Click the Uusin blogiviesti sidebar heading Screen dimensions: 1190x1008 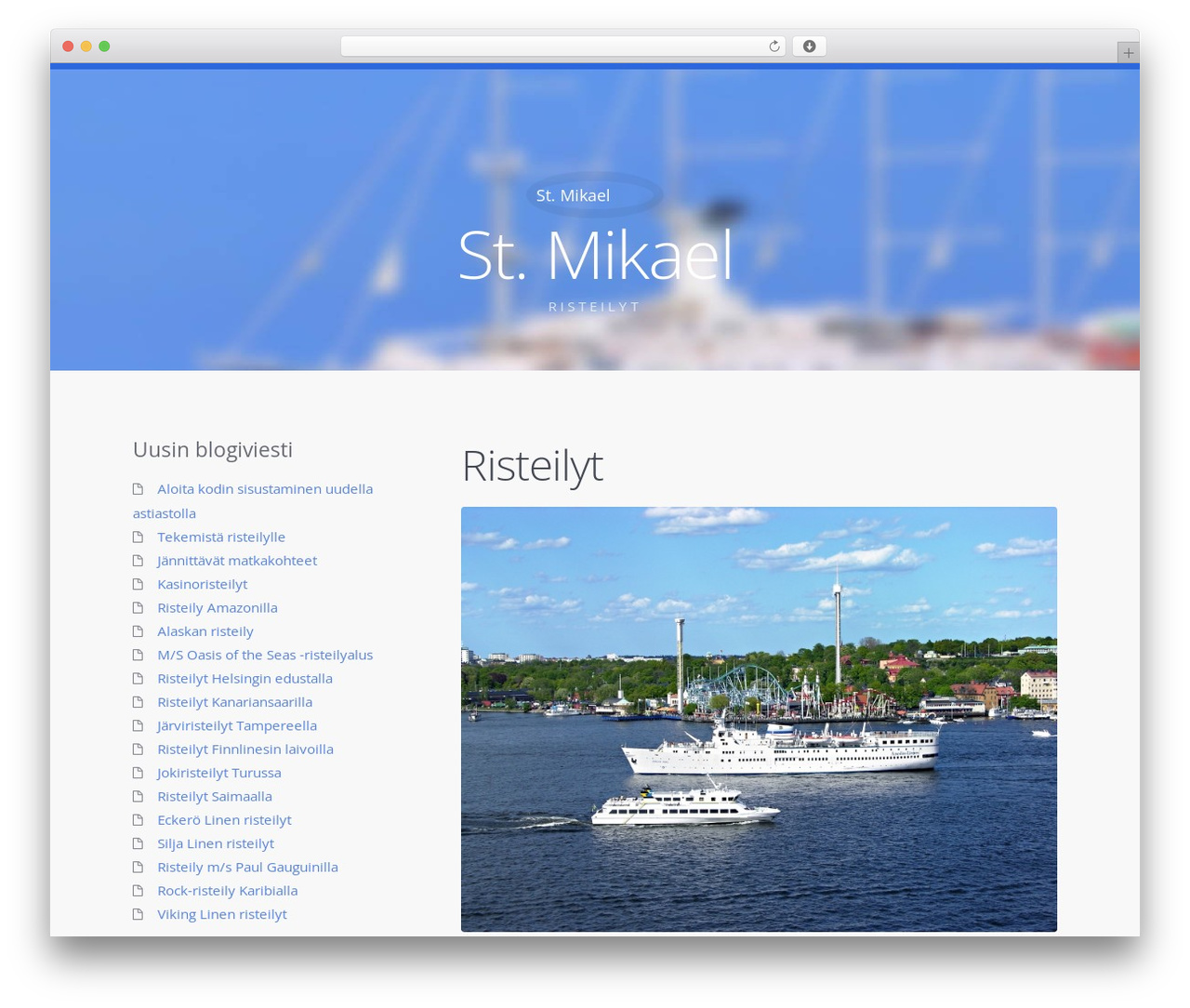pos(213,449)
